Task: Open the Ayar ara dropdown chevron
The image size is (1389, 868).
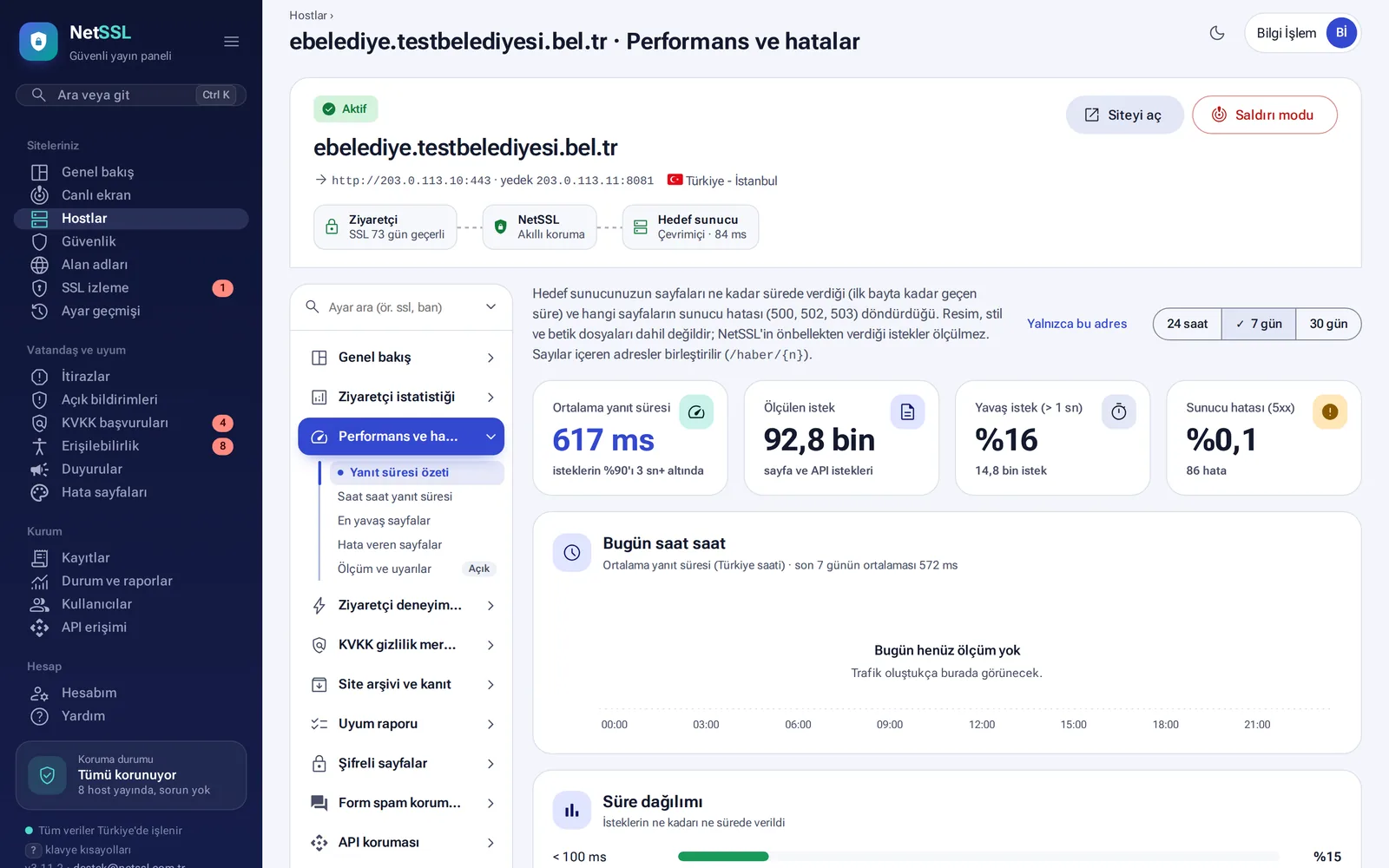Action: coord(490,307)
